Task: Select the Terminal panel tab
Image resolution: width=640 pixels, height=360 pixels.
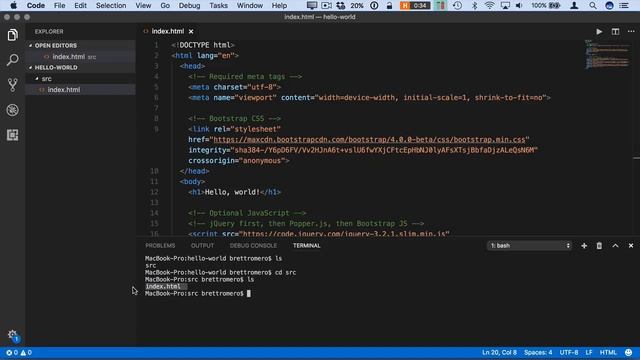Action: [307, 246]
